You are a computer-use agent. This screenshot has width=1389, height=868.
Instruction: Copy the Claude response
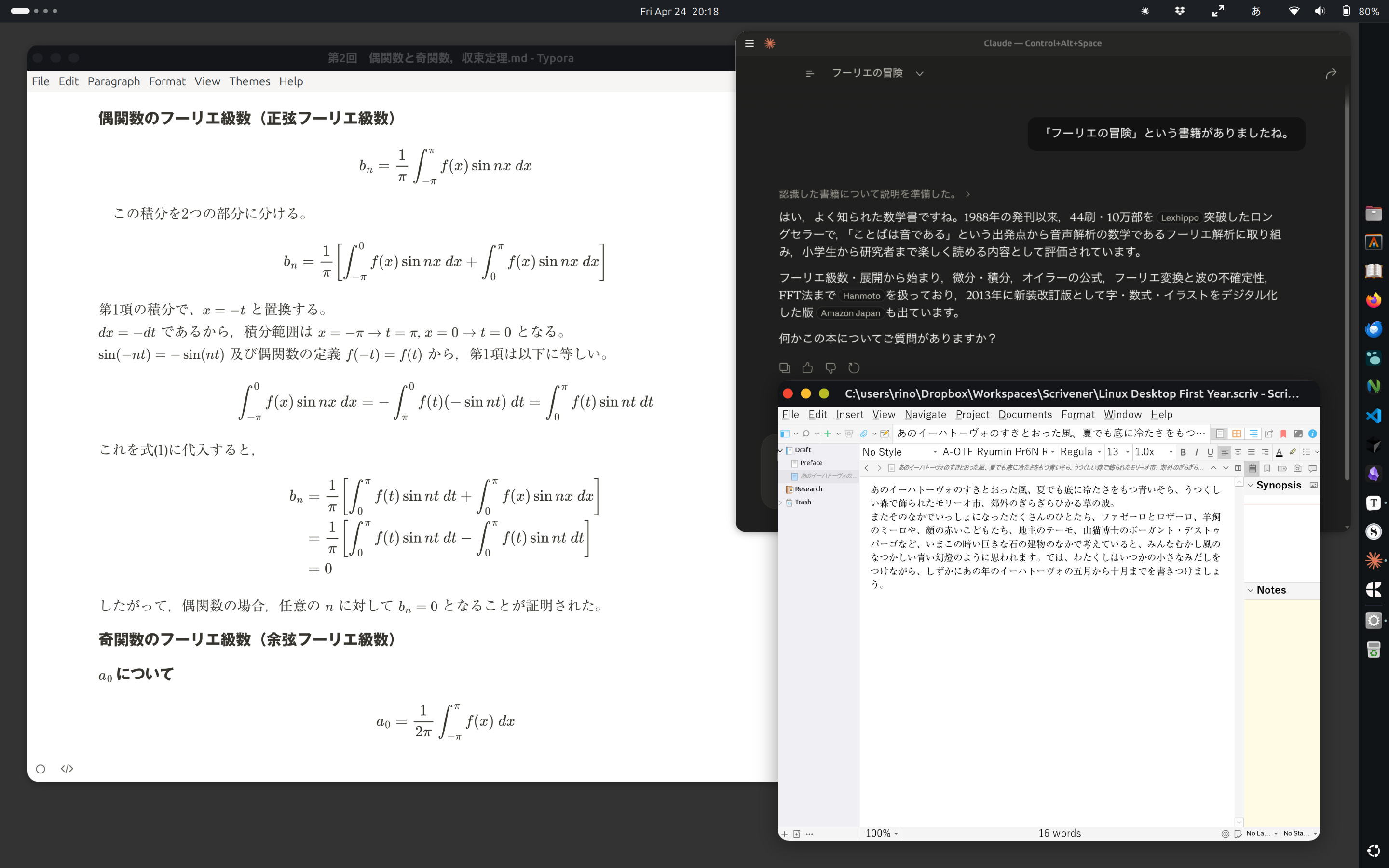(785, 368)
